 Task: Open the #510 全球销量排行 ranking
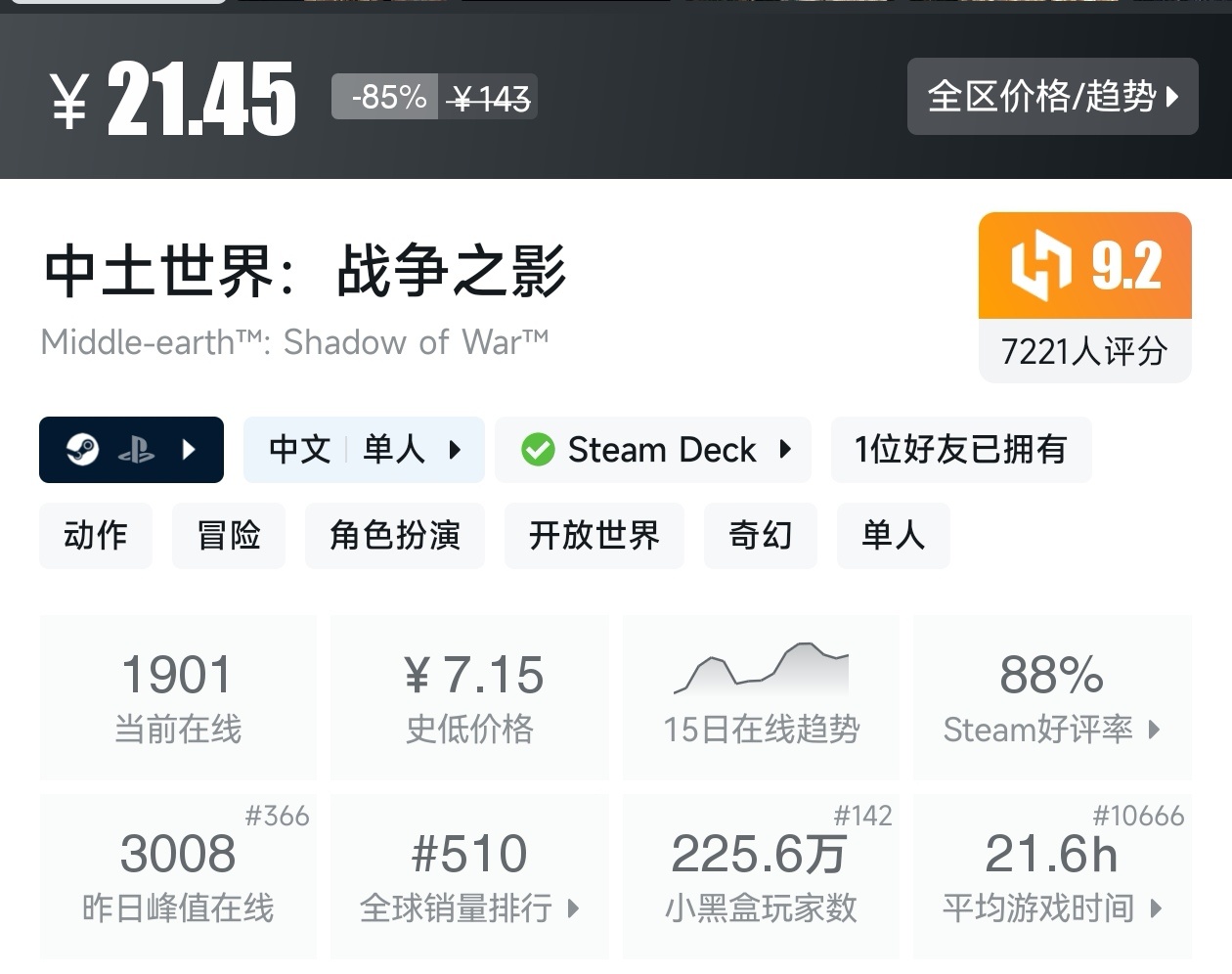(469, 876)
